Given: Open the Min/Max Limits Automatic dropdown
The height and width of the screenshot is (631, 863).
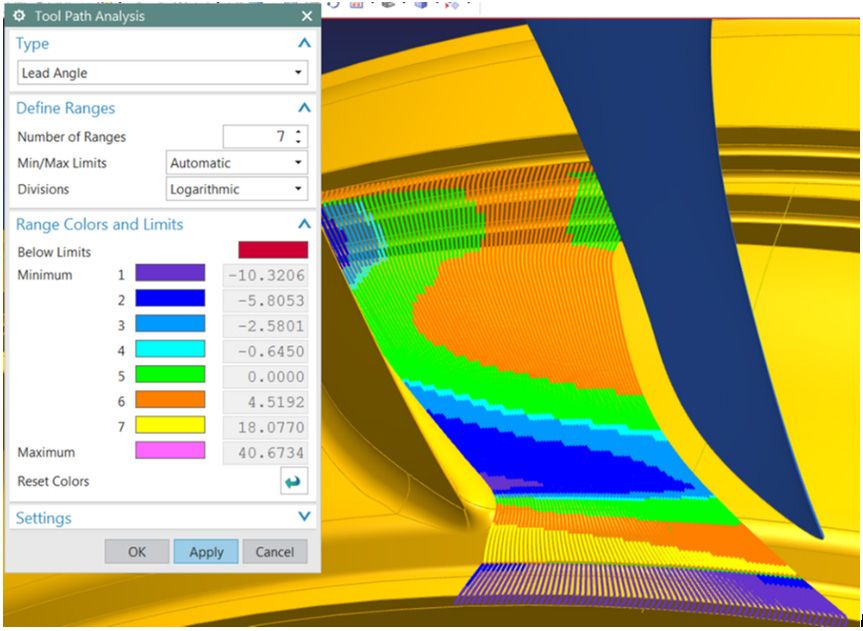Looking at the screenshot, I should pos(237,163).
